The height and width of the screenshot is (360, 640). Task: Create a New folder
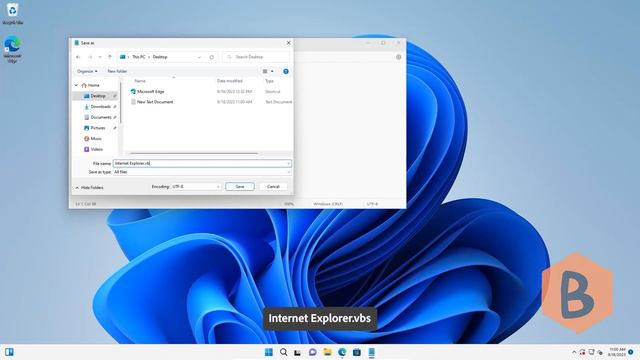click(x=118, y=71)
